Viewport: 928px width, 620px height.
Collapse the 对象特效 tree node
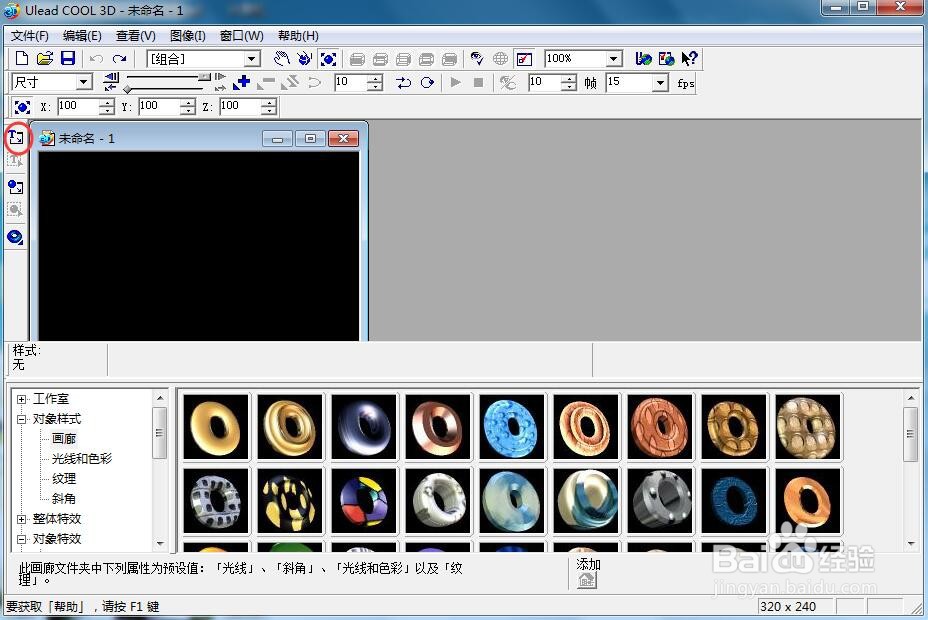tap(21, 540)
